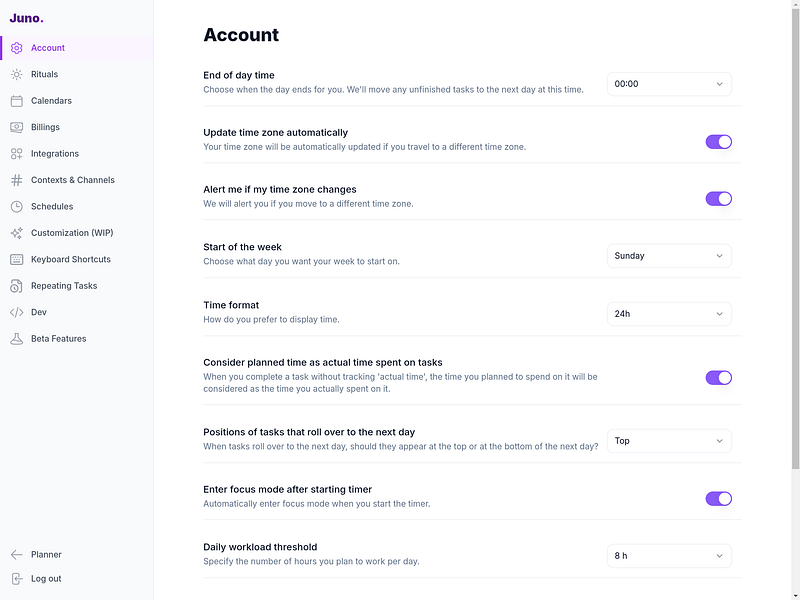This screenshot has height=600, width=800.
Task: Open the Repeating Tasks settings page
Action: pyautogui.click(x=64, y=286)
